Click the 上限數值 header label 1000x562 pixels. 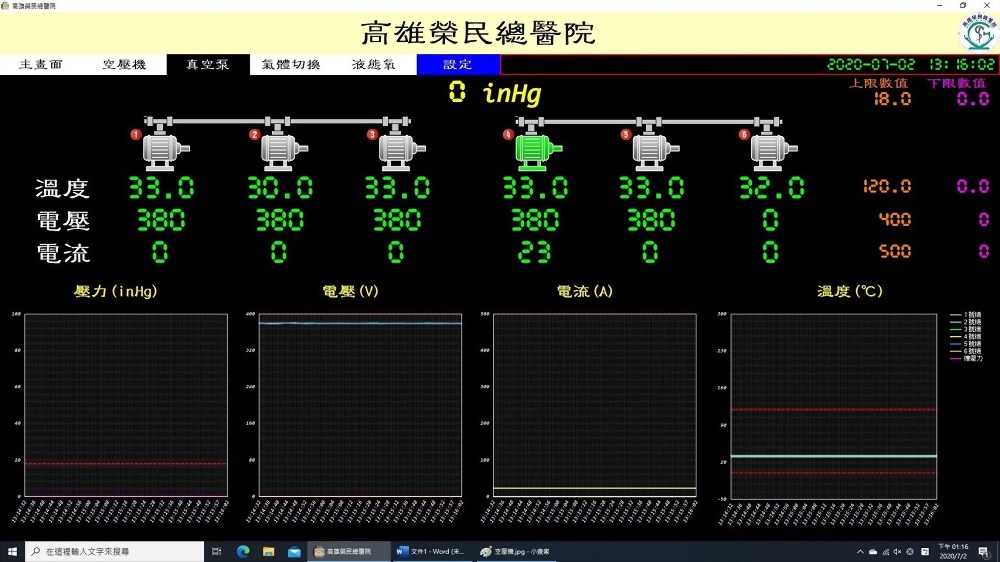click(878, 84)
